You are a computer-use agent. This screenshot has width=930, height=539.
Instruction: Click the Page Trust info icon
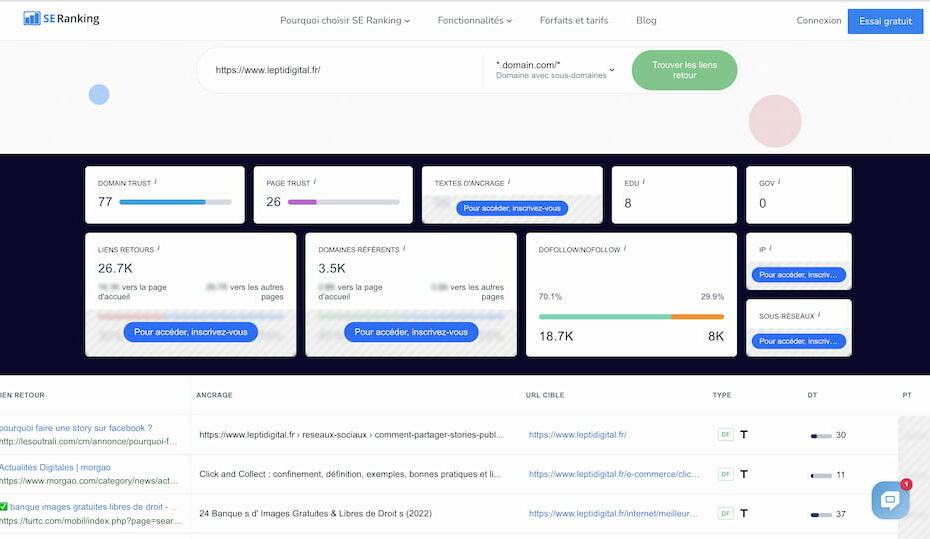click(x=314, y=182)
